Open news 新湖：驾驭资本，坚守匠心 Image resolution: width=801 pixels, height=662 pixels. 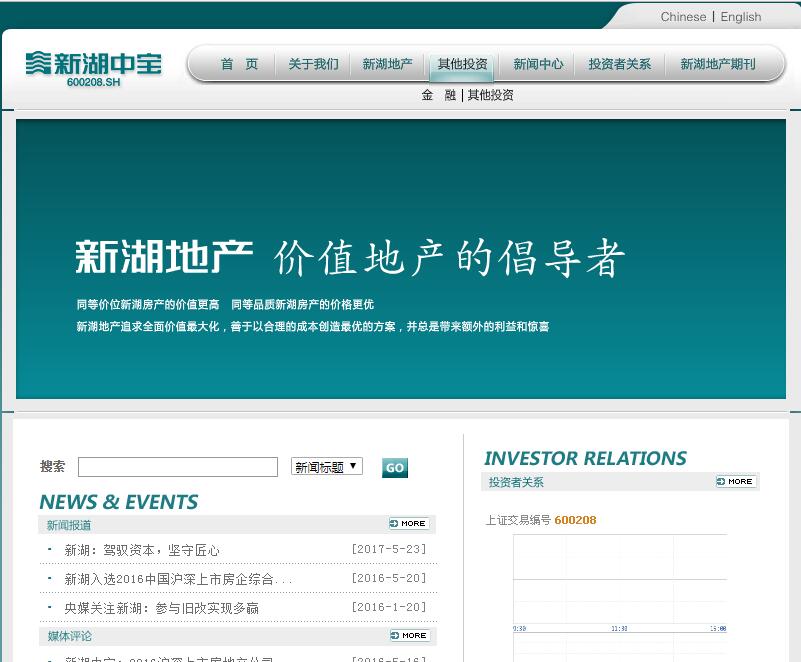tap(142, 550)
